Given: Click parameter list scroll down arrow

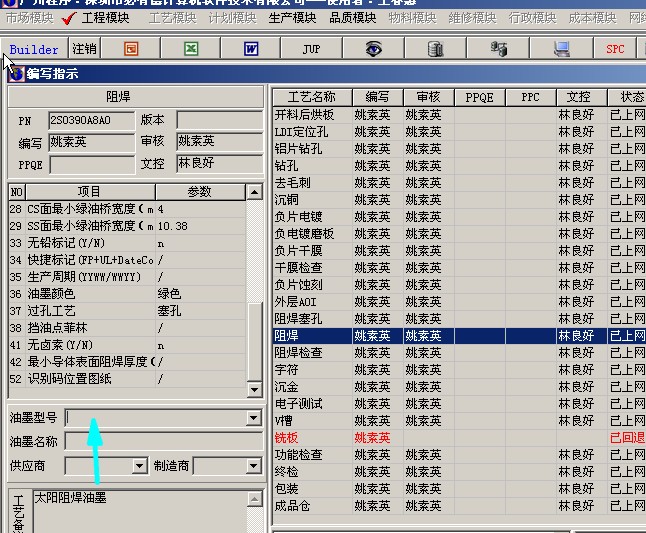Looking at the screenshot, I should click(255, 389).
